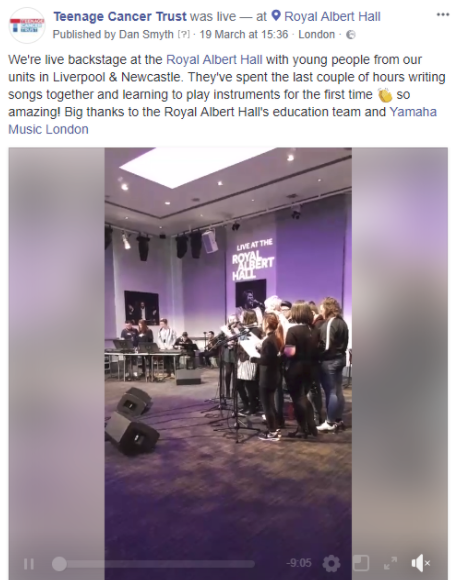Screen dimensions: 458x580
Task: Follow the Royal Albert Hall mention in post text
Action: [x=214, y=60]
